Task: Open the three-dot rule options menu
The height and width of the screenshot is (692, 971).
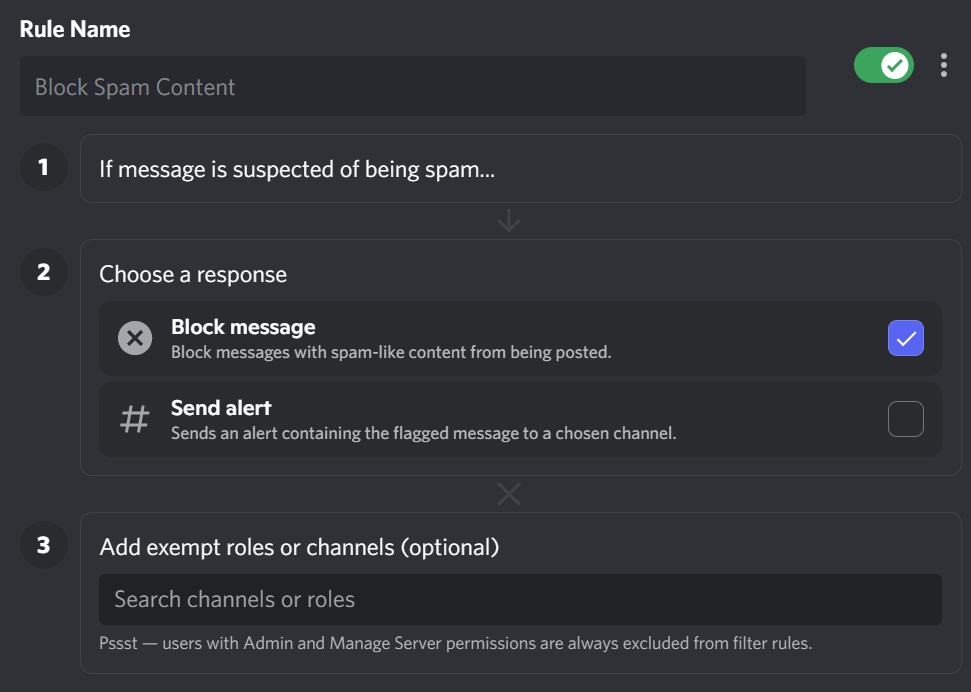Action: click(x=943, y=66)
